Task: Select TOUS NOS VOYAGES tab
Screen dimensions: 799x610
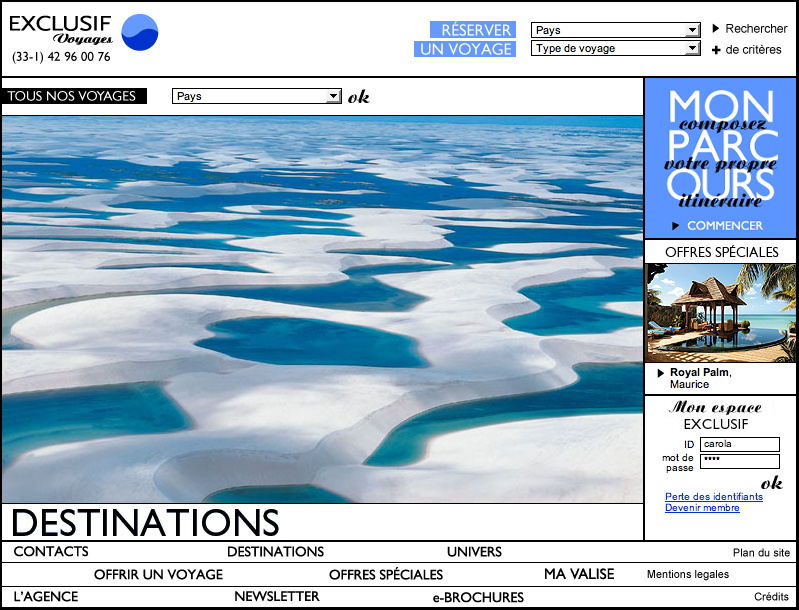Action: point(74,96)
